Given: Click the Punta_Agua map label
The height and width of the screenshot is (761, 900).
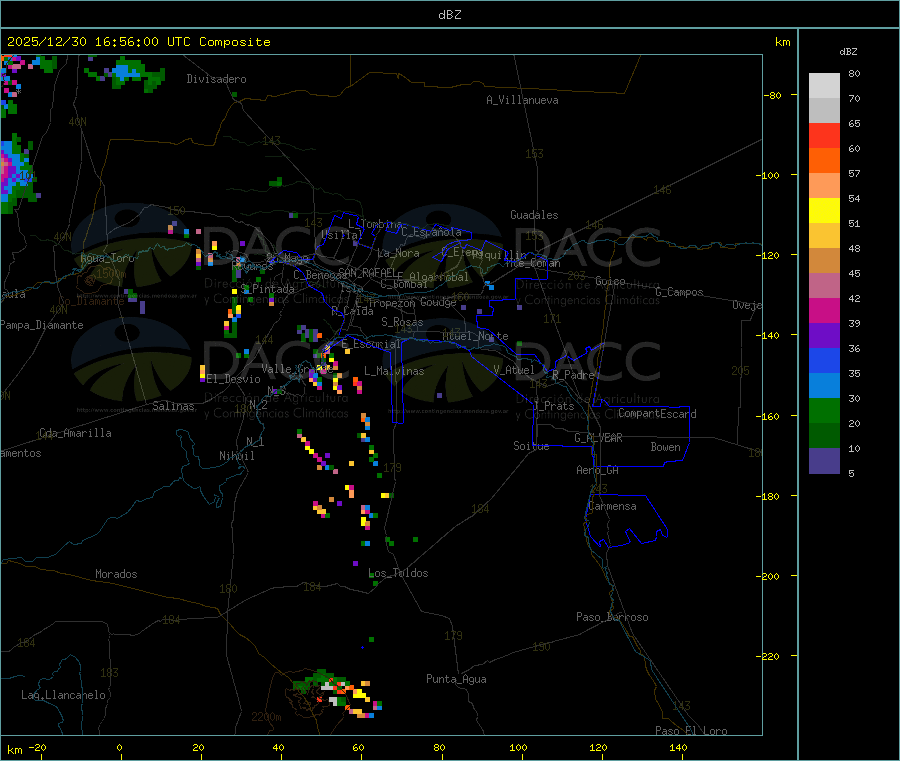Looking at the screenshot, I should pyautogui.click(x=456, y=679).
